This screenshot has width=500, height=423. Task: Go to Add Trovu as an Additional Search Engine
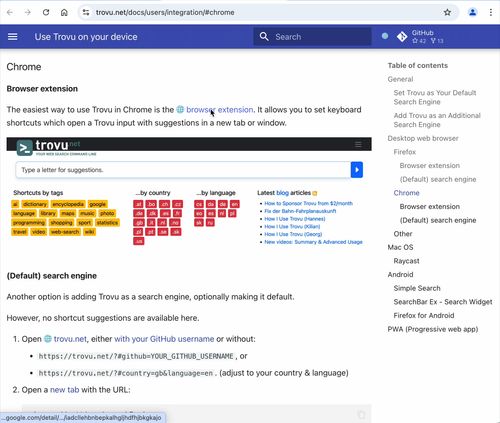(437, 120)
